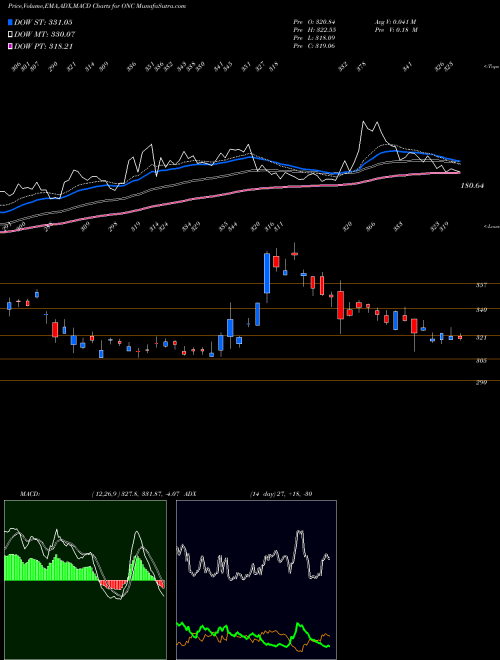500x660 pixels.
Task: Select the 'DOW ST: 331.05' legend text
Action: click(43, 22)
